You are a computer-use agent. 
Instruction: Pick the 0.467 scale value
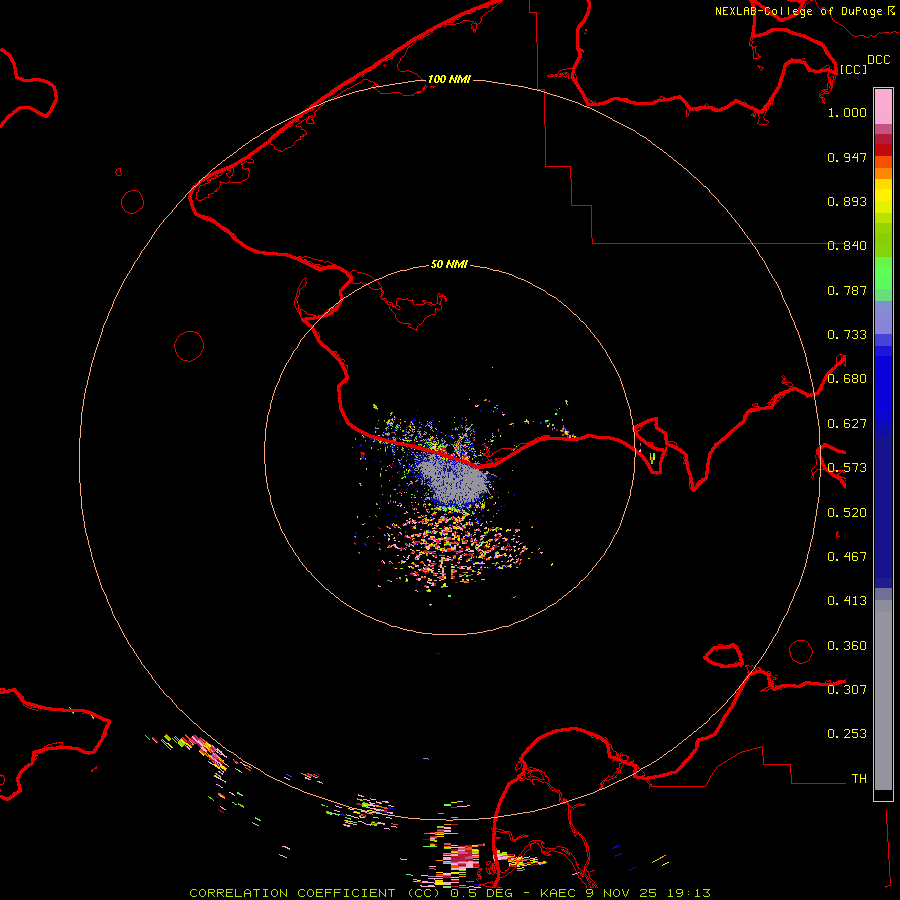[x=847, y=557]
